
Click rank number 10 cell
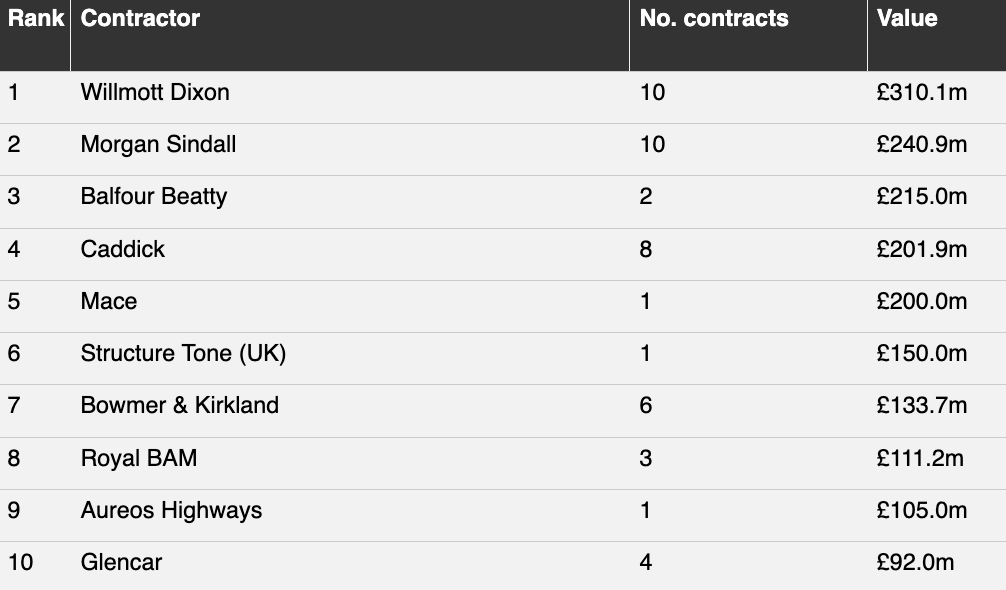20,563
